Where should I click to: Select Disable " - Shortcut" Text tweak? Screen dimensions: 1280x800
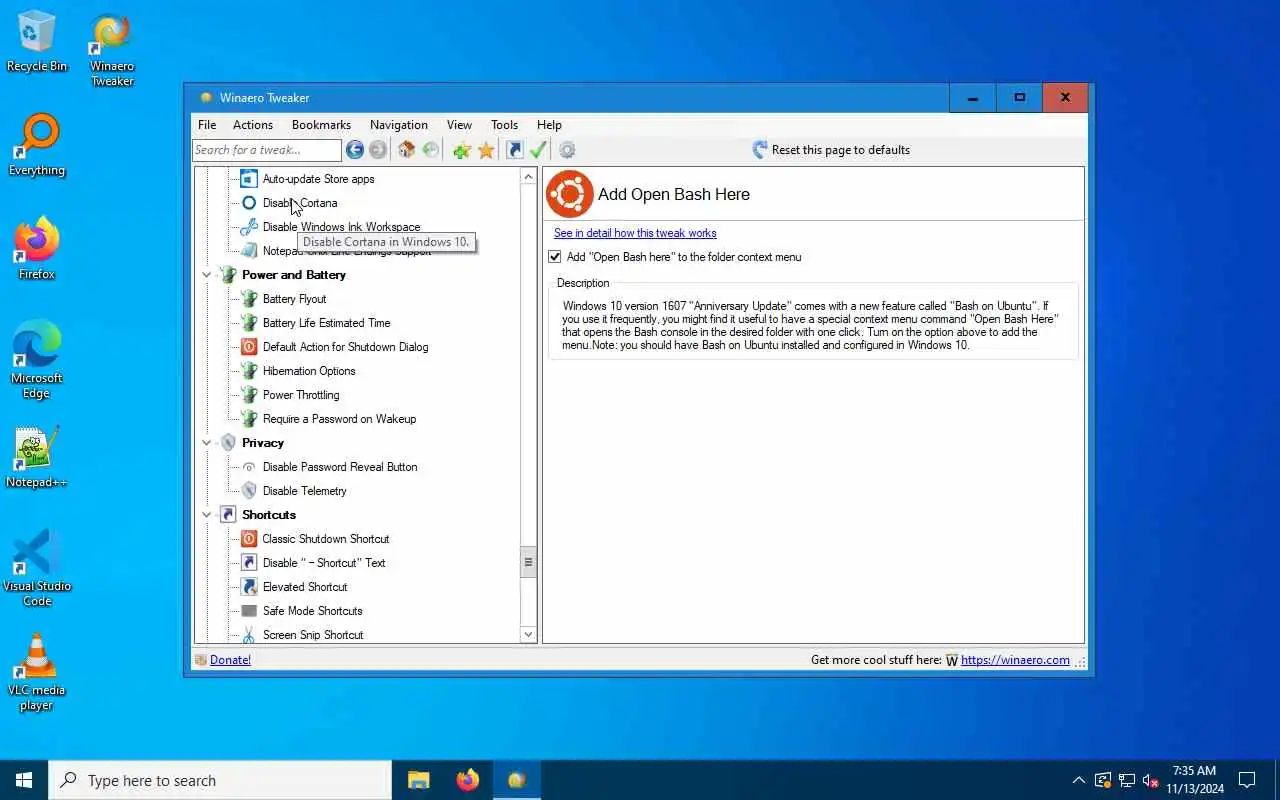(x=324, y=563)
